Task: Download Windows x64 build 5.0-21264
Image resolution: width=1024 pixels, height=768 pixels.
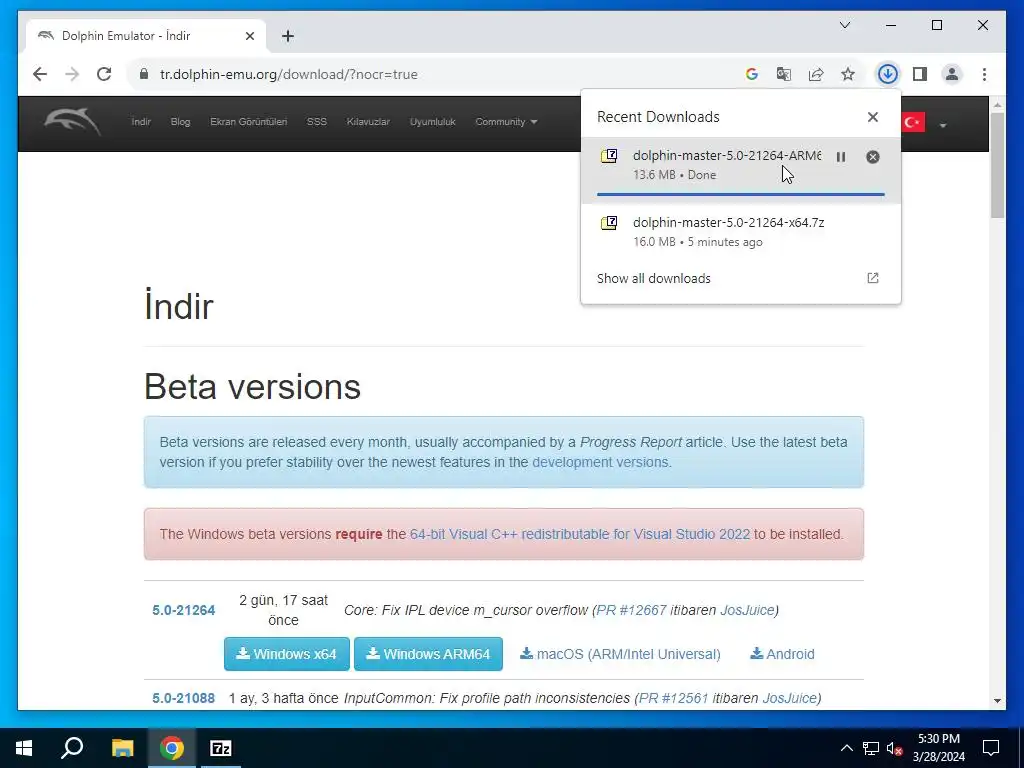Action: pyautogui.click(x=287, y=654)
